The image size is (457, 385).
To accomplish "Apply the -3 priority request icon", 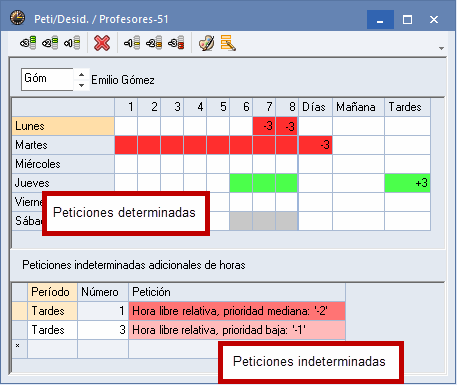I will [x=176, y=43].
